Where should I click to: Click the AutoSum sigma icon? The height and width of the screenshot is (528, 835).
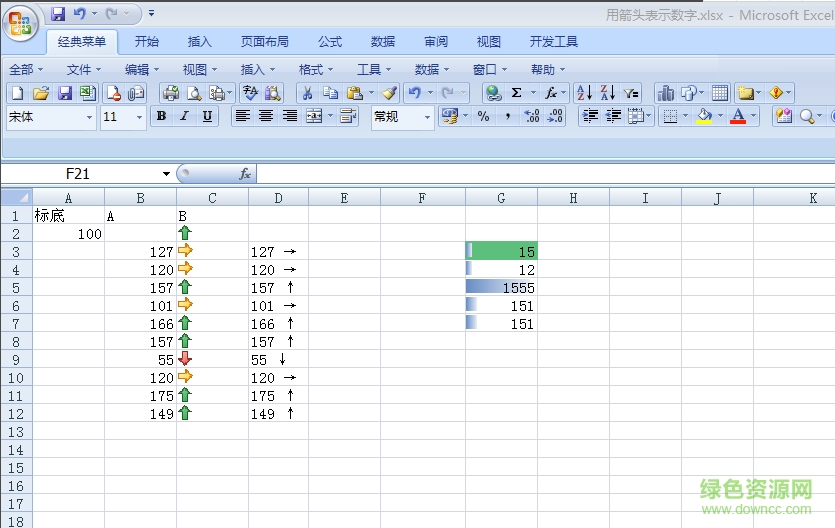(516, 93)
